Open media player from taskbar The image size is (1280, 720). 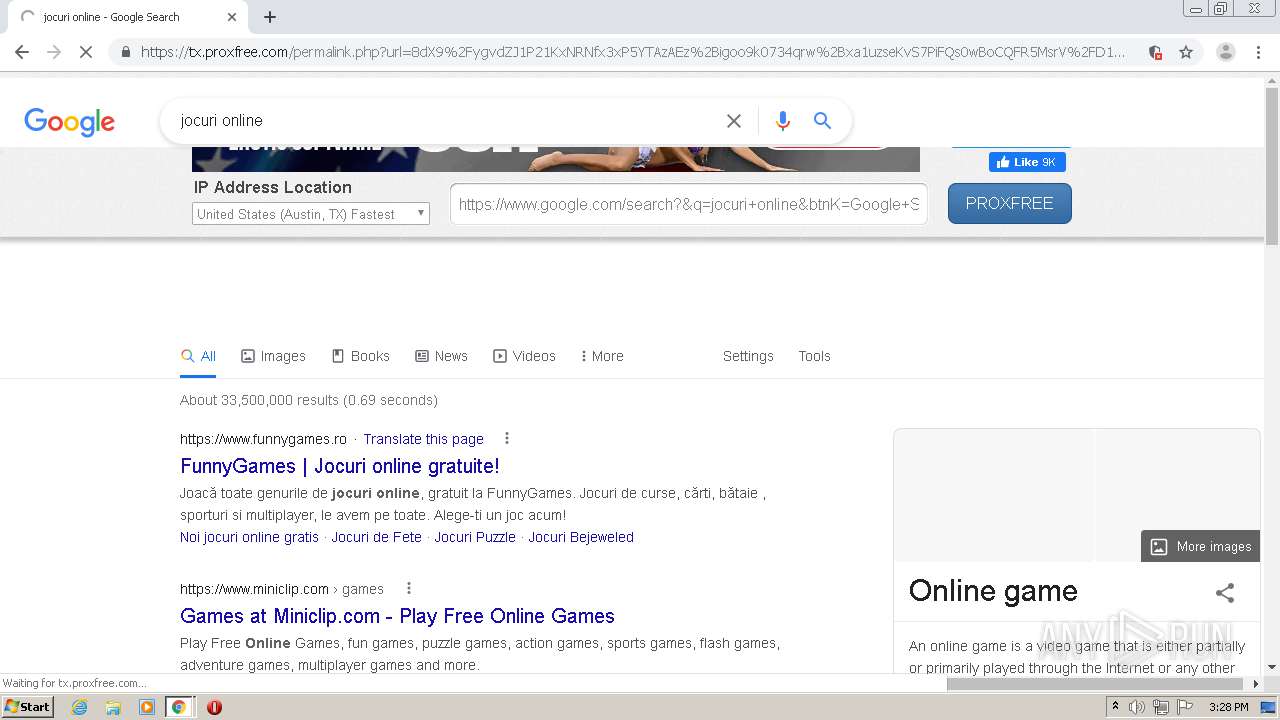pyautogui.click(x=146, y=707)
